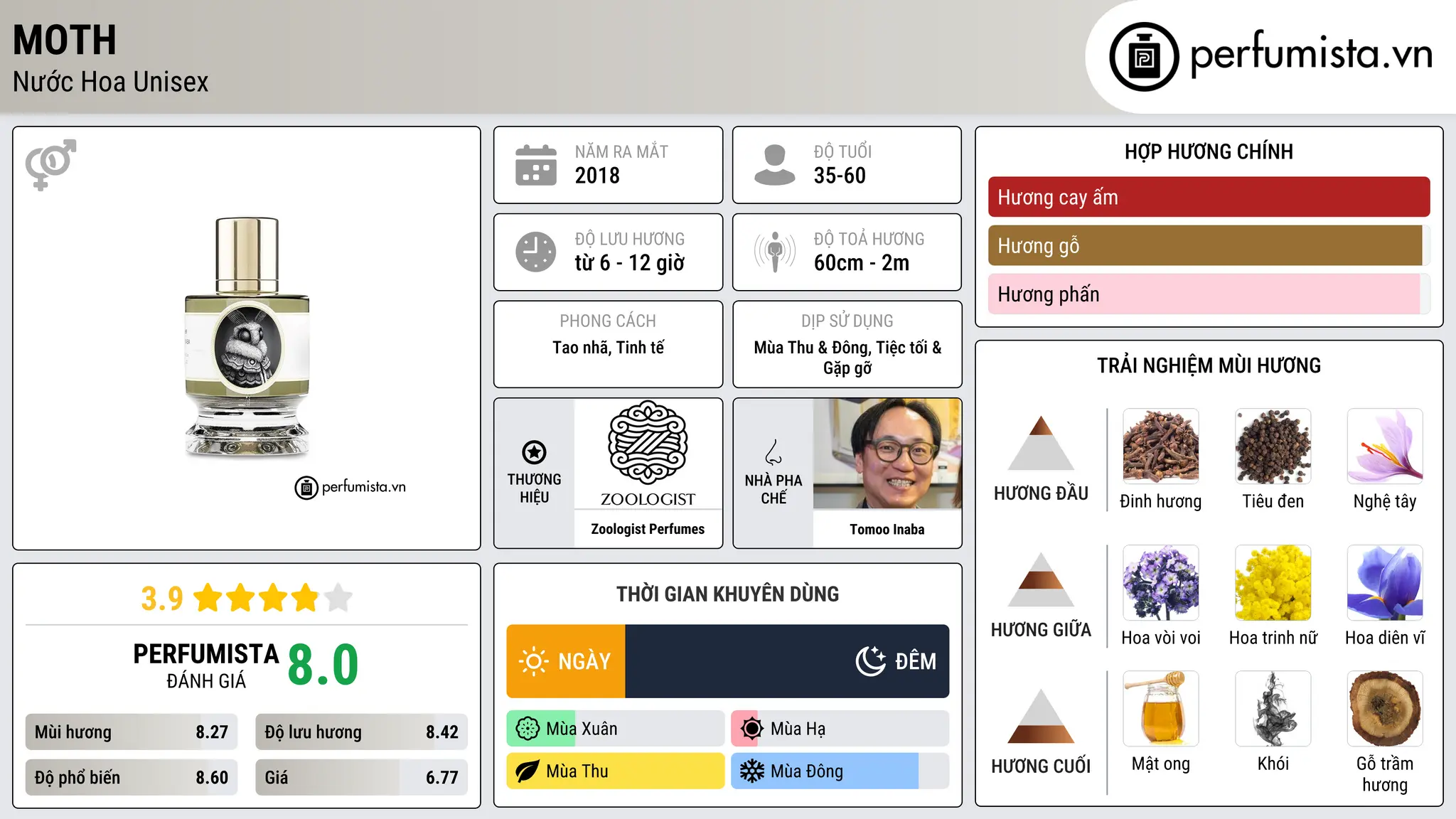Image resolution: width=1456 pixels, height=819 pixels.
Task: Click the age range 35-60
Action: (840, 176)
